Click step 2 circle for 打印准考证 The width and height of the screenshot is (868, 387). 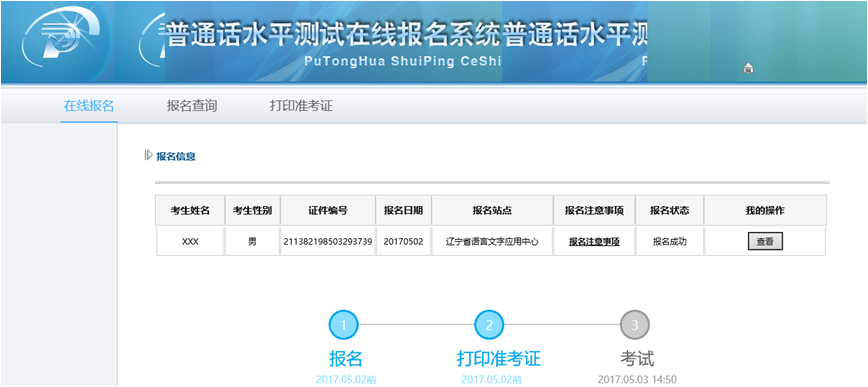pyautogui.click(x=489, y=324)
